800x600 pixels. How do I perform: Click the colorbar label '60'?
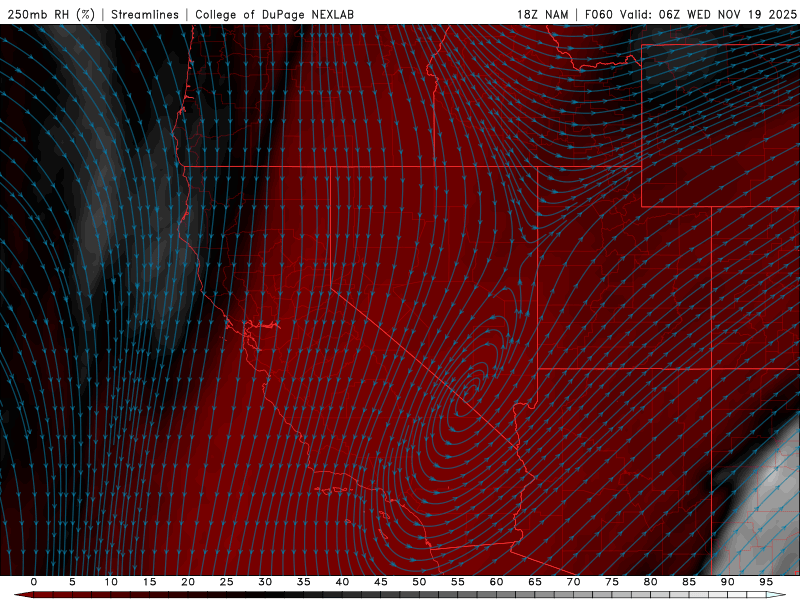496,582
